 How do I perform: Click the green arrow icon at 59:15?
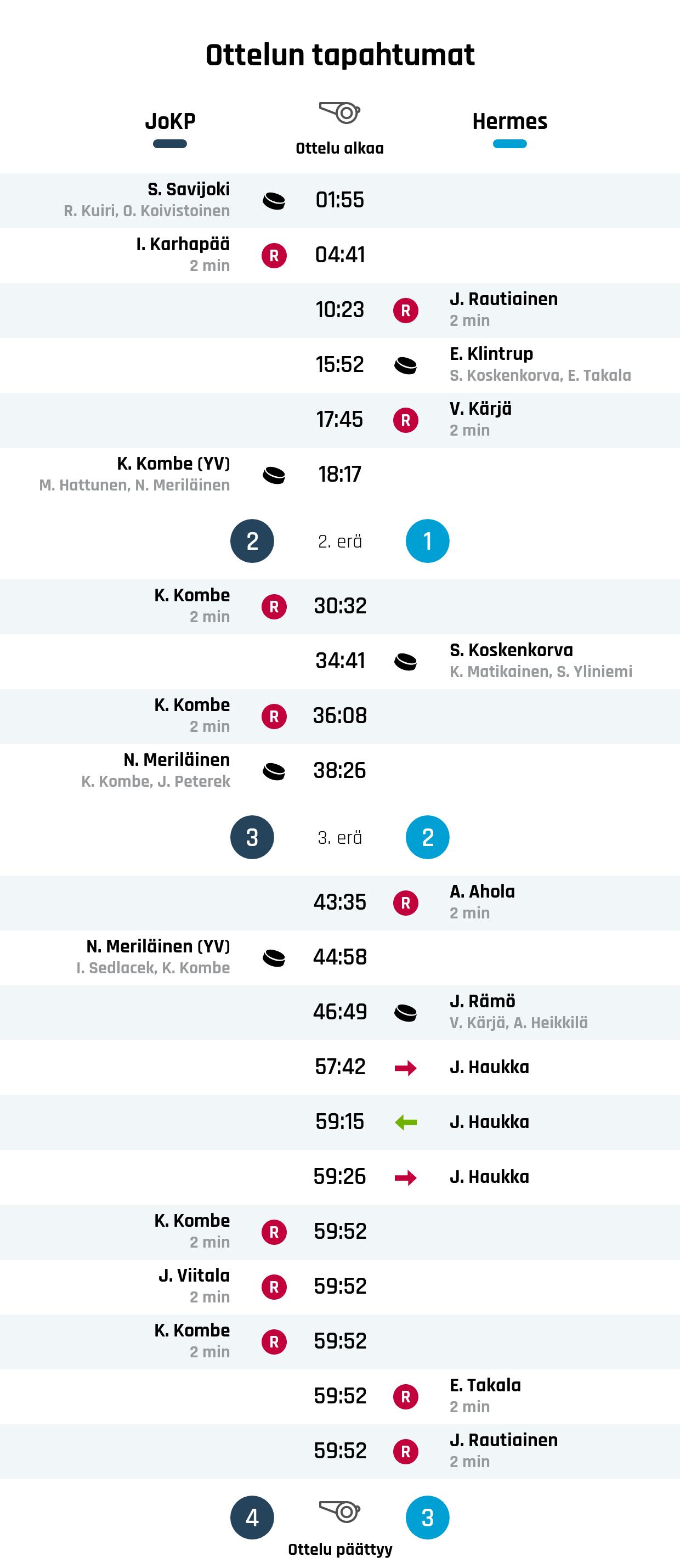[x=406, y=1123]
